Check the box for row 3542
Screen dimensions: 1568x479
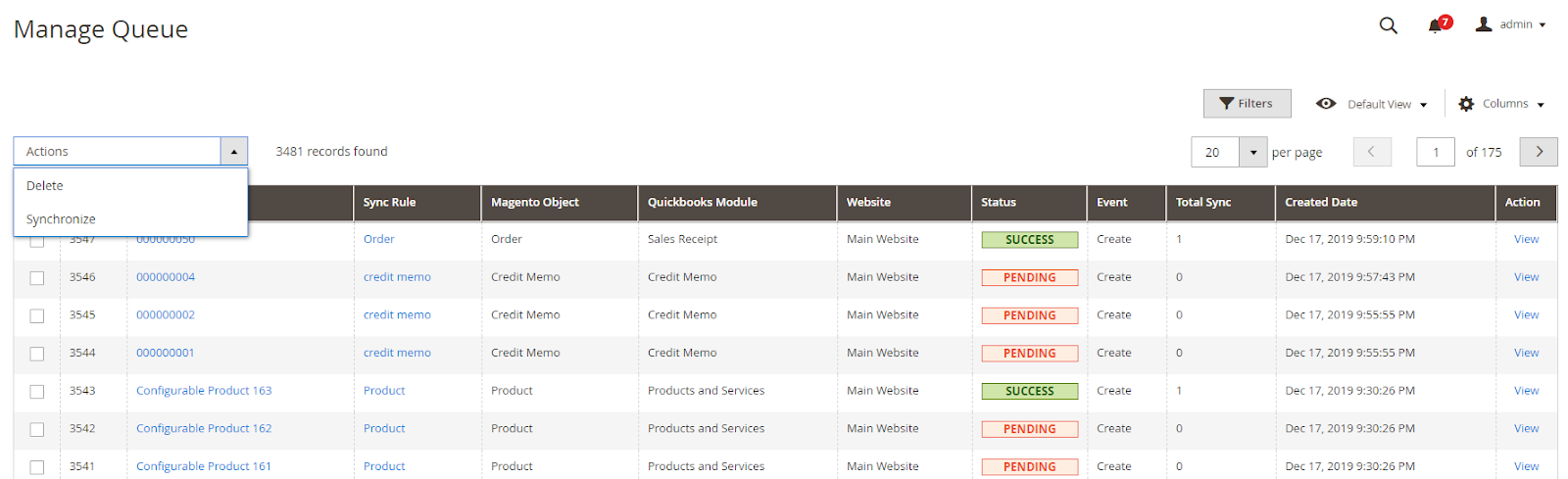37,429
